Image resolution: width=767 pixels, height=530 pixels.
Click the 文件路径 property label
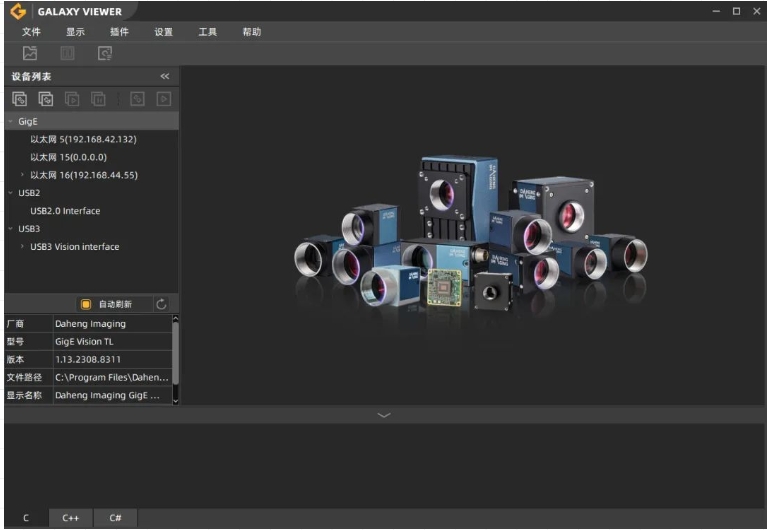pyautogui.click(x=24, y=377)
